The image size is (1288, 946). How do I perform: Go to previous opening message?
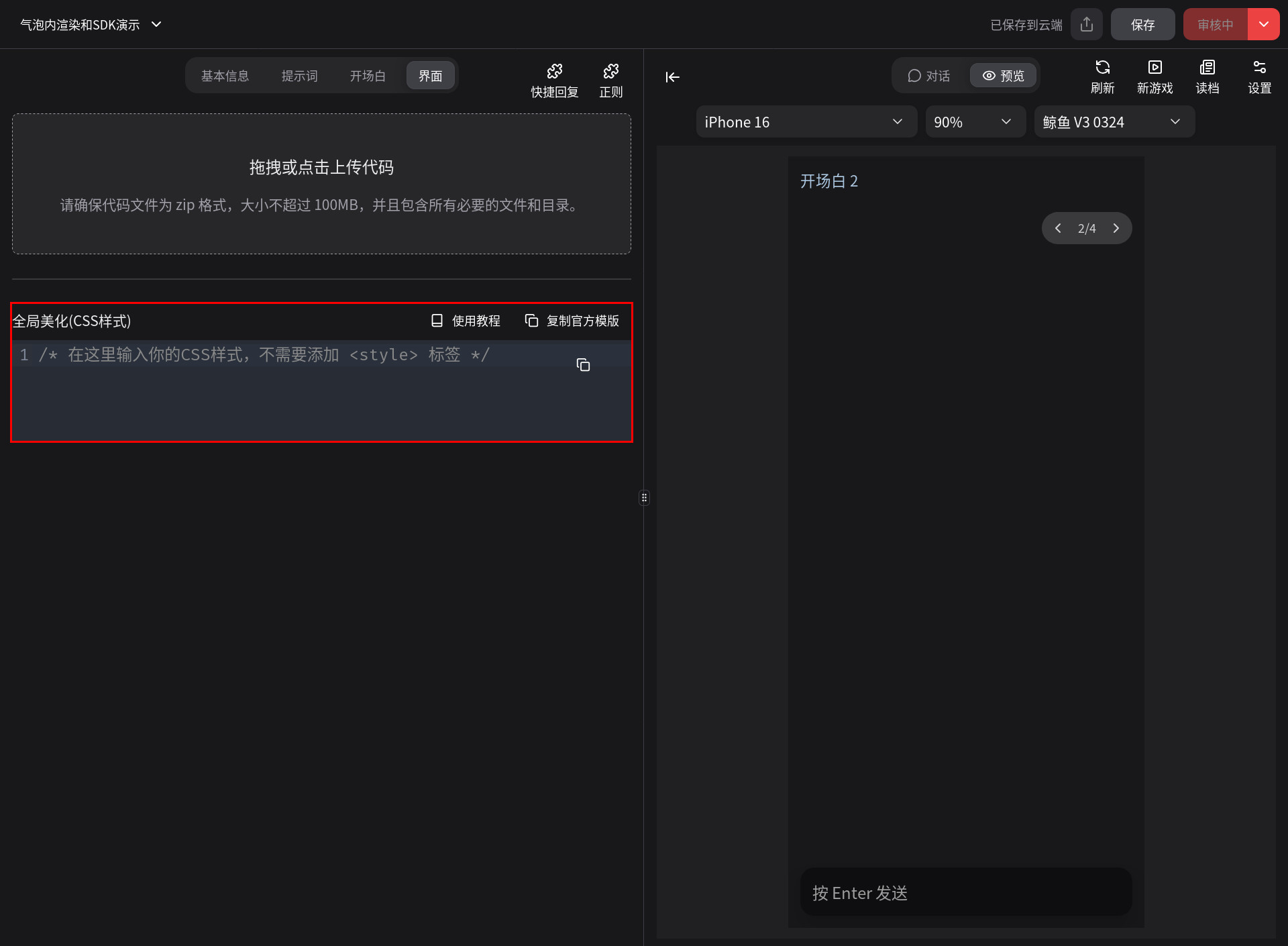1058,228
